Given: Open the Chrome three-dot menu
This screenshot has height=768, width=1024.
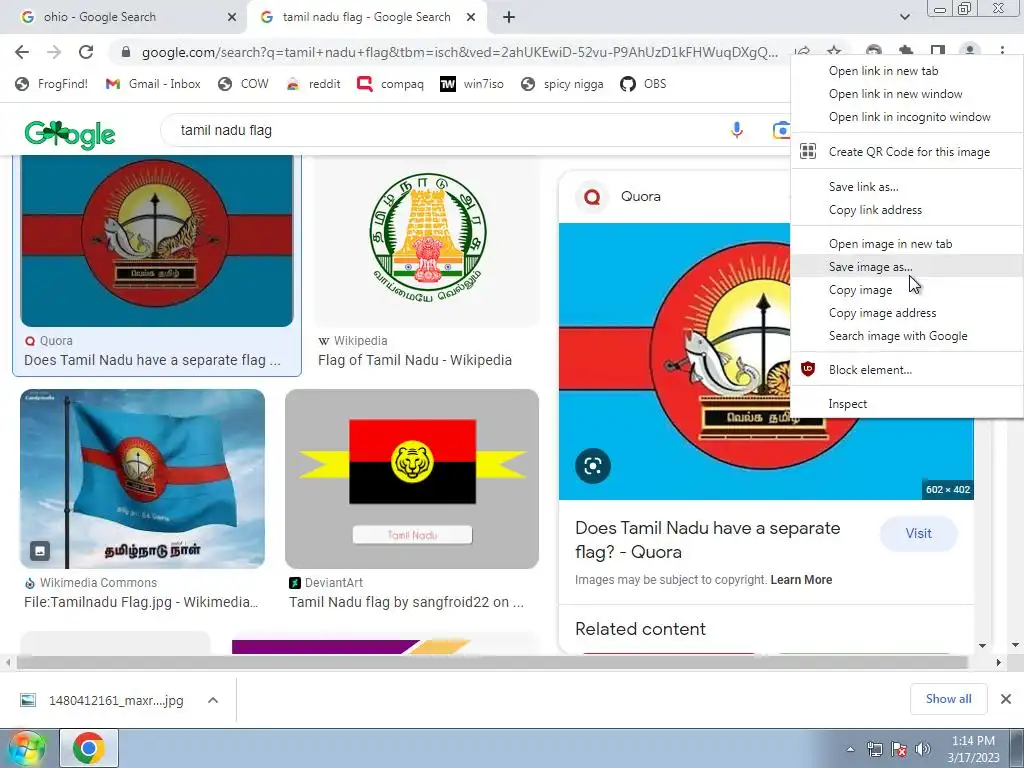Looking at the screenshot, I should coord(1002,52).
